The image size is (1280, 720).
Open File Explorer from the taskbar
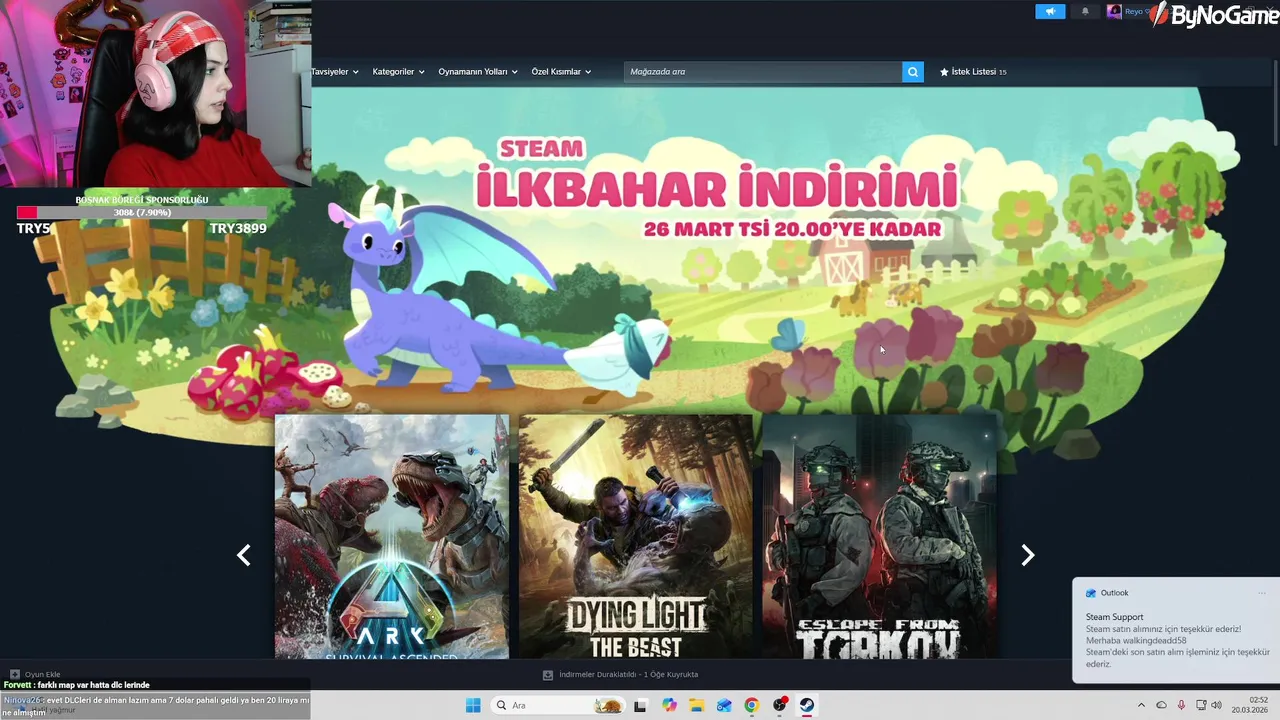point(697,705)
